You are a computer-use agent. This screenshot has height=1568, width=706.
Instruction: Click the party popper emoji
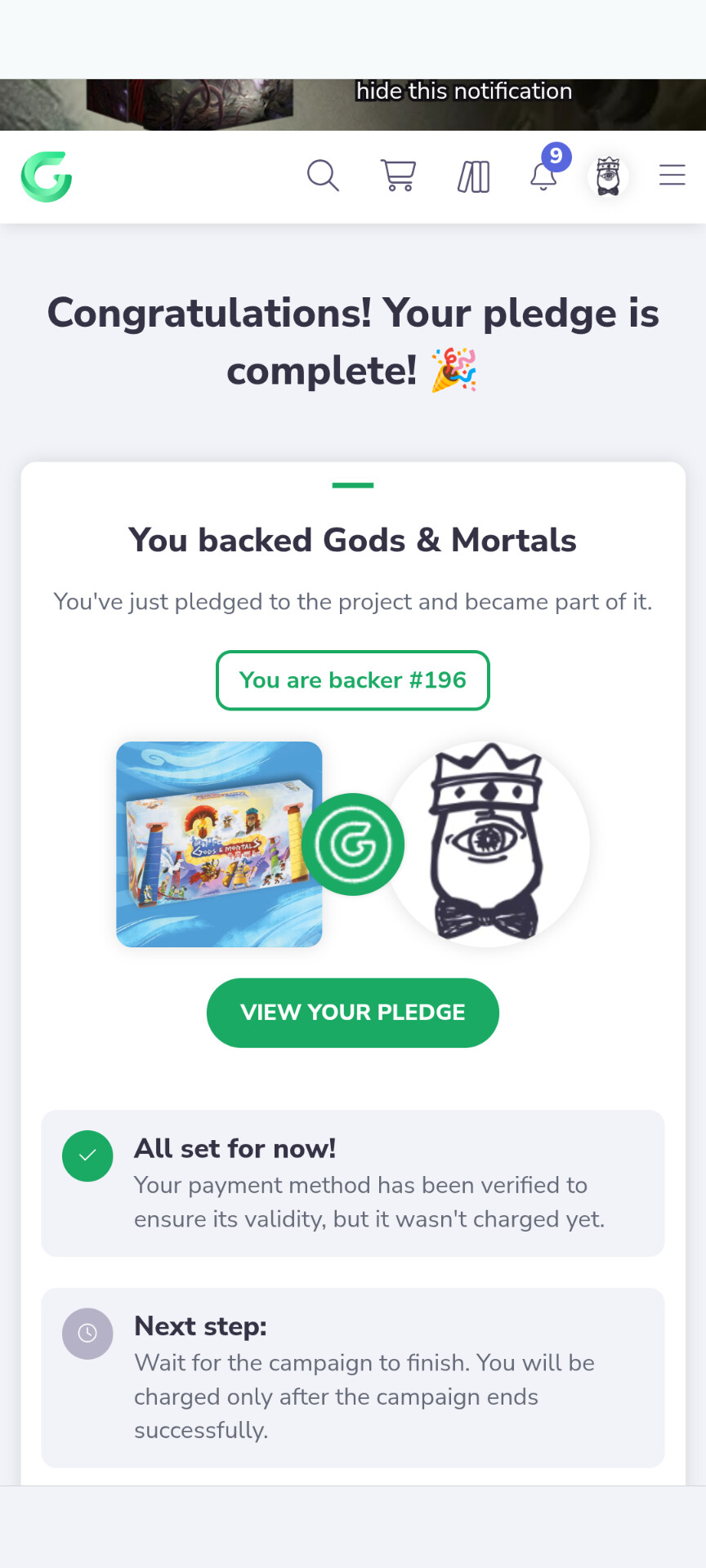(454, 371)
